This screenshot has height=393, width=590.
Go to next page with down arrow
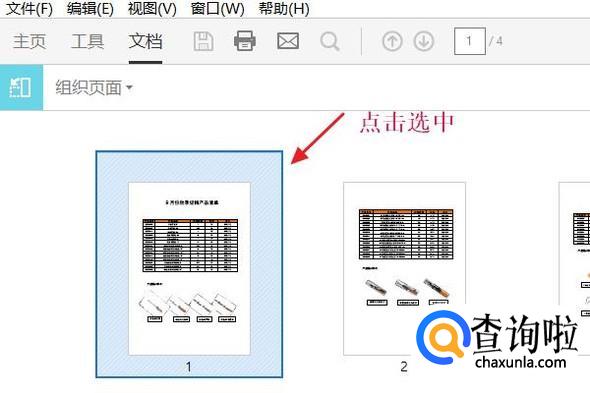point(424,41)
